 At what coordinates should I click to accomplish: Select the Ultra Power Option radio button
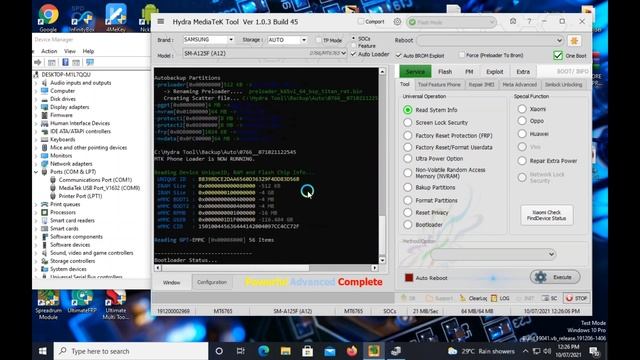407,158
